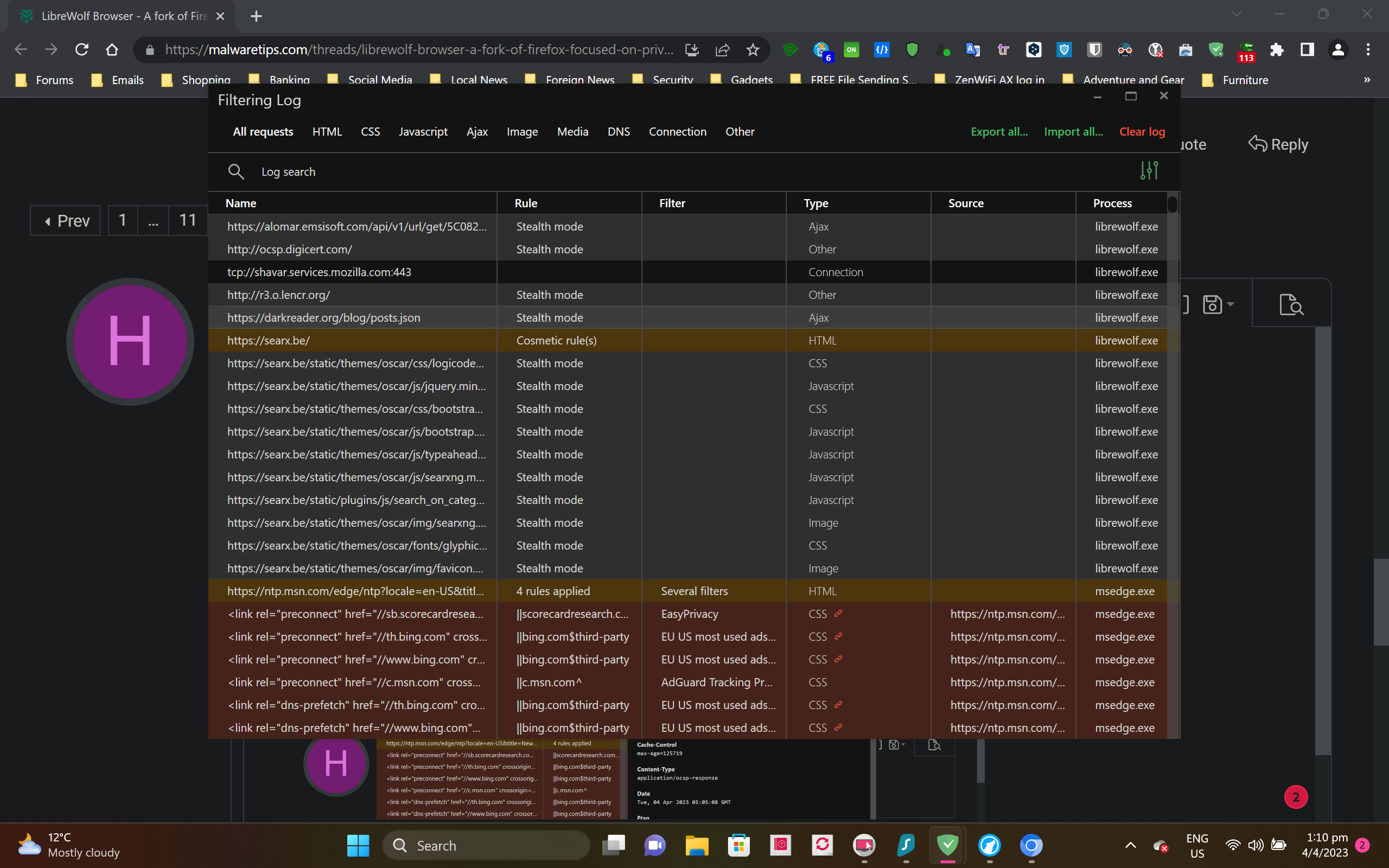
Task: Select the DNS requests tab
Action: pos(618,131)
